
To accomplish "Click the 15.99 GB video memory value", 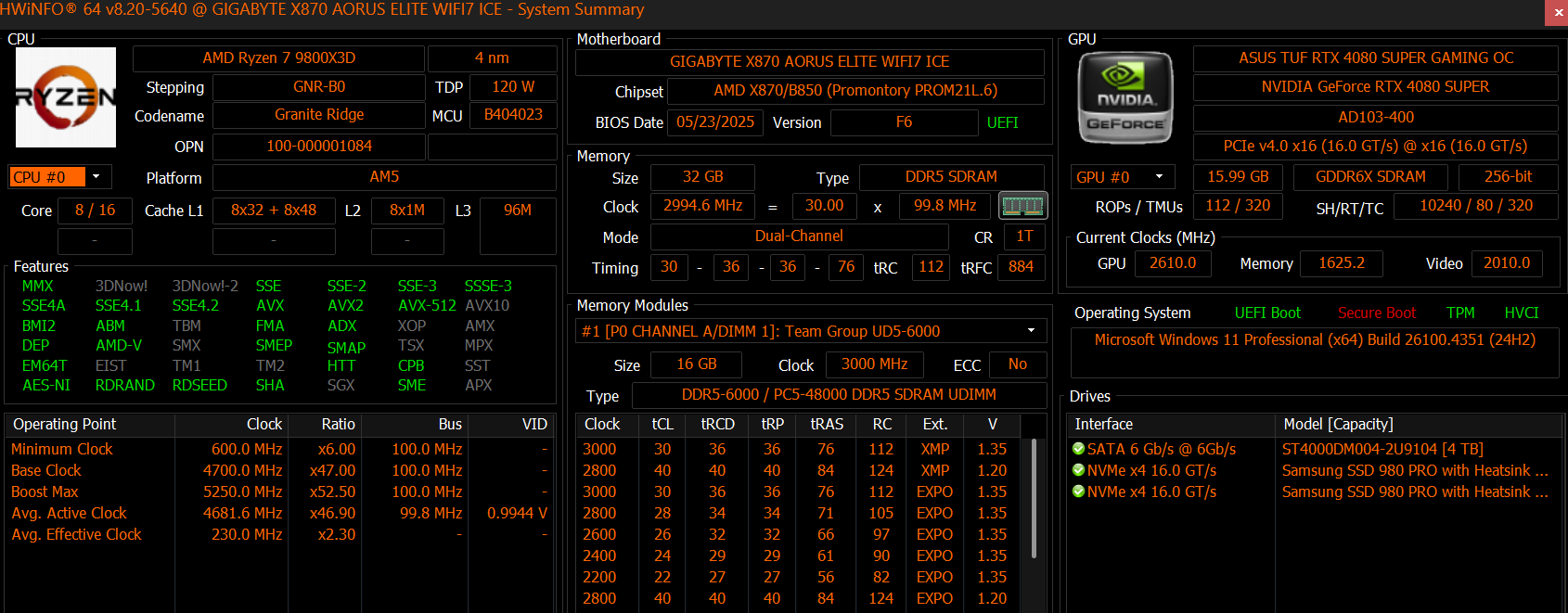I will click(1238, 177).
